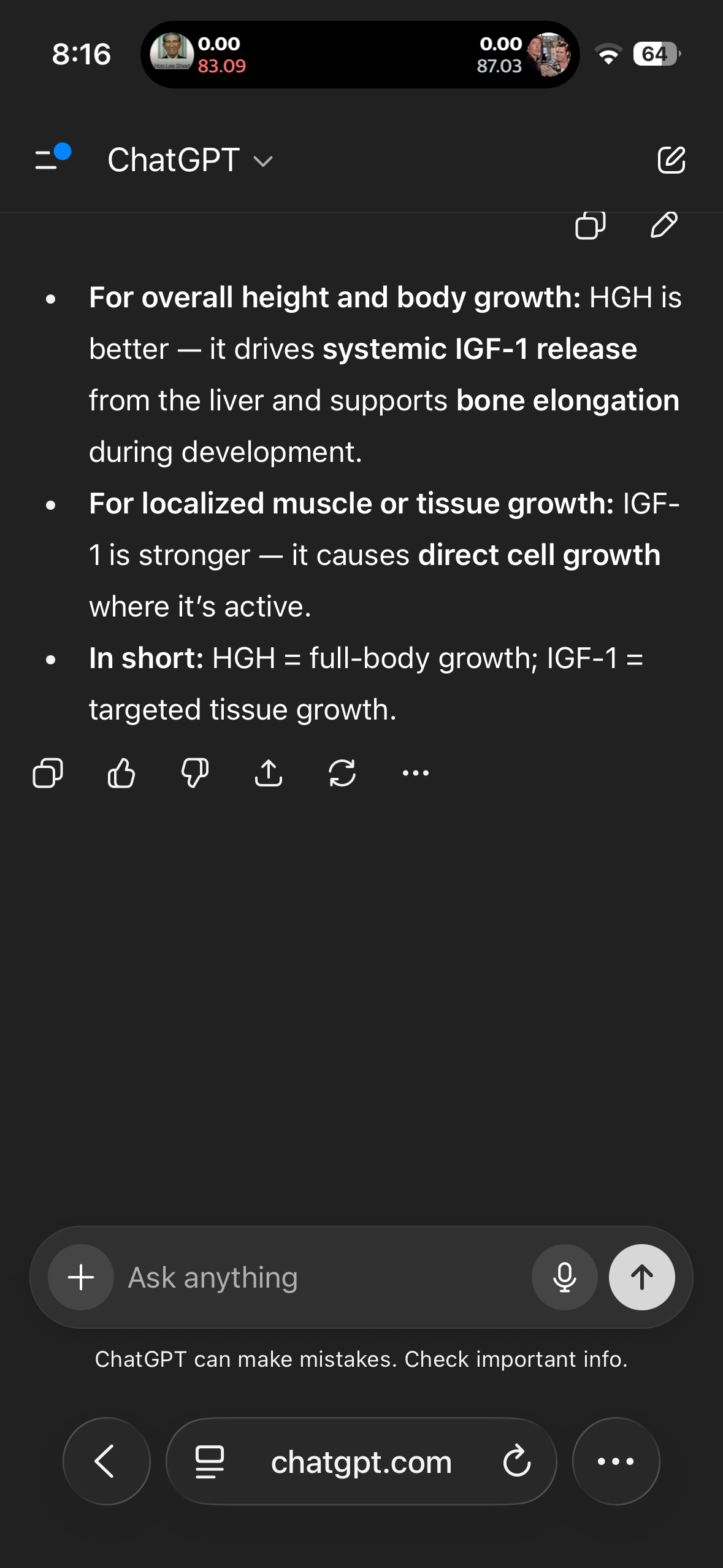Start a new chat with compose icon
The width and height of the screenshot is (723, 1568).
671,160
